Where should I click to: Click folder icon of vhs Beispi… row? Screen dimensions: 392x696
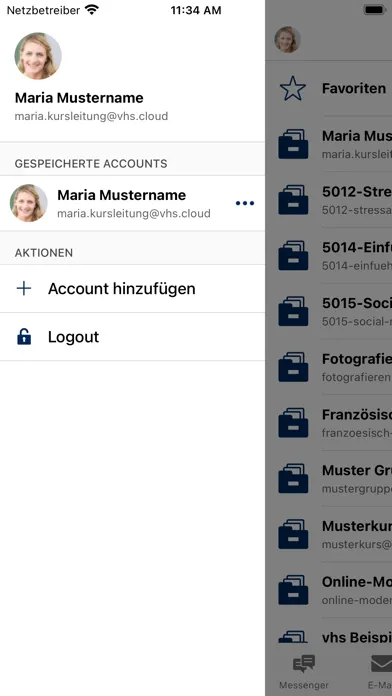pos(293,637)
